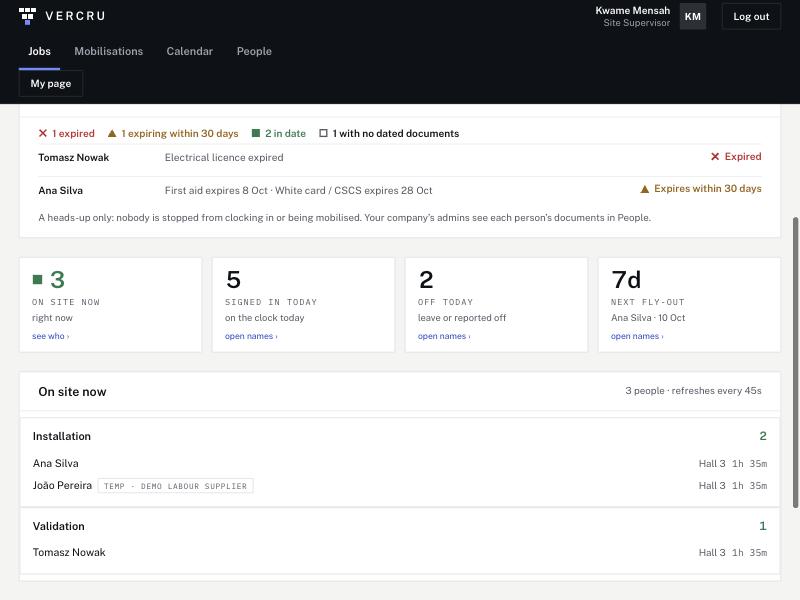Image resolution: width=800 pixels, height=600 pixels.
Task: Go to the Calendar tab
Action: (x=190, y=52)
